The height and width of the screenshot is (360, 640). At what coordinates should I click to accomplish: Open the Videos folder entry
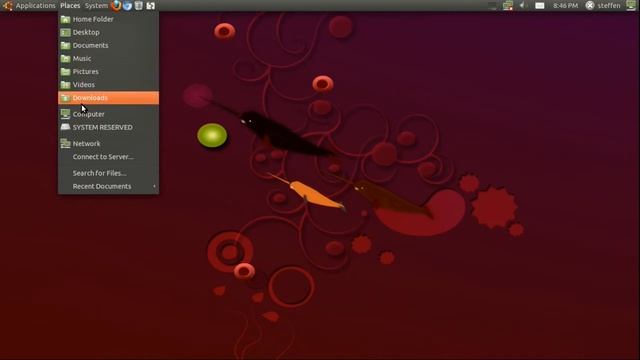pos(108,84)
